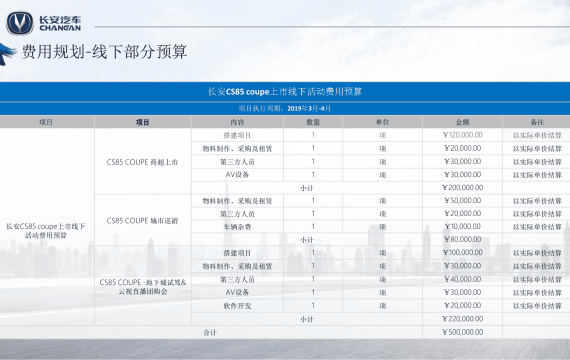This screenshot has height=360, width=570.
Task: Click the 合计 total label
Action: click(x=210, y=332)
